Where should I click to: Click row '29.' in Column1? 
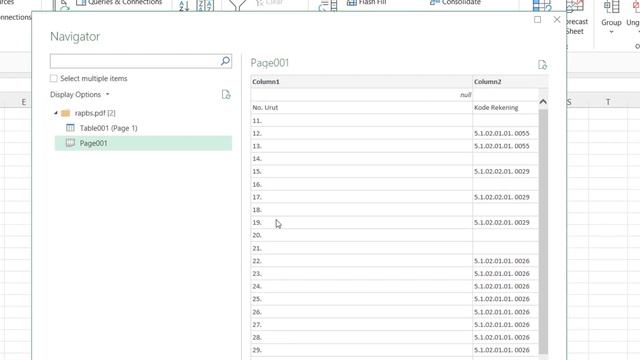point(361,350)
